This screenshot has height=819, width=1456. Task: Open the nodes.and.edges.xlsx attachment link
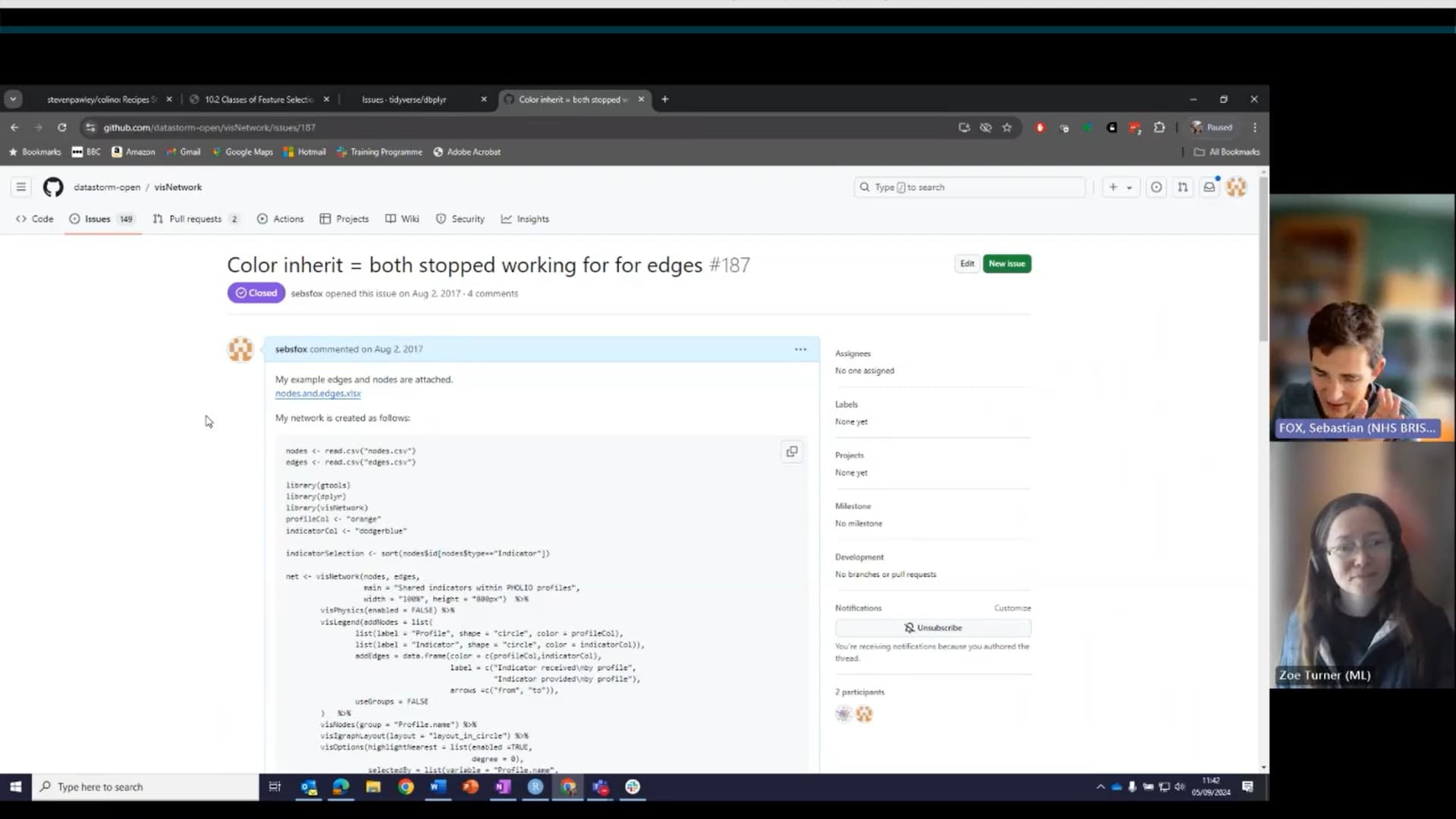click(x=318, y=394)
